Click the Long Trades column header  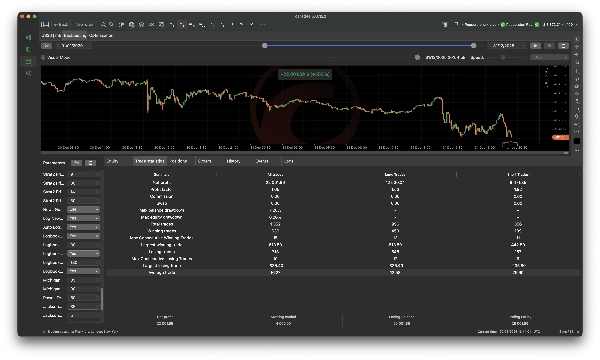tap(395, 174)
